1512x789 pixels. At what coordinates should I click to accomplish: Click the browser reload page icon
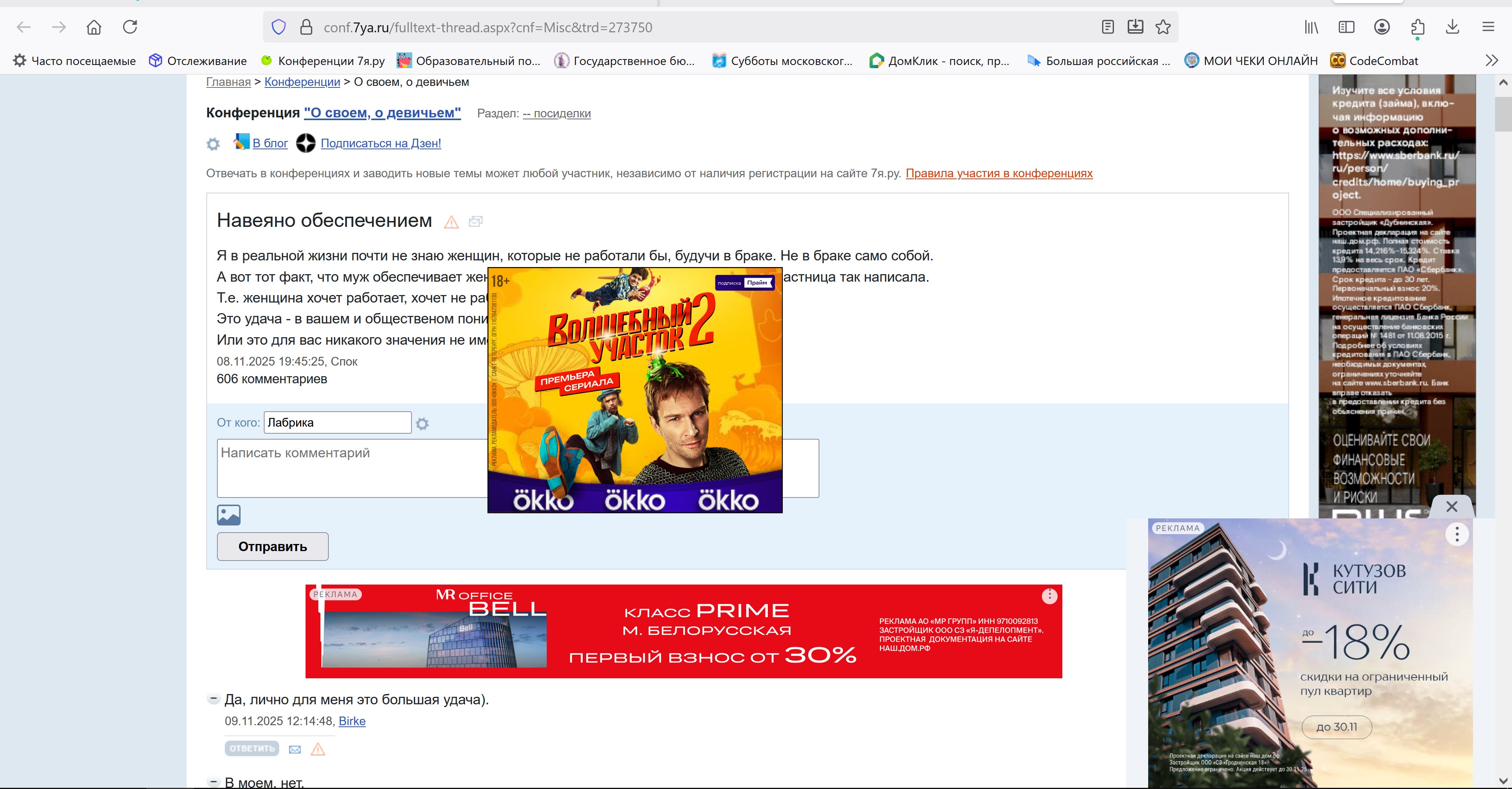click(x=130, y=27)
